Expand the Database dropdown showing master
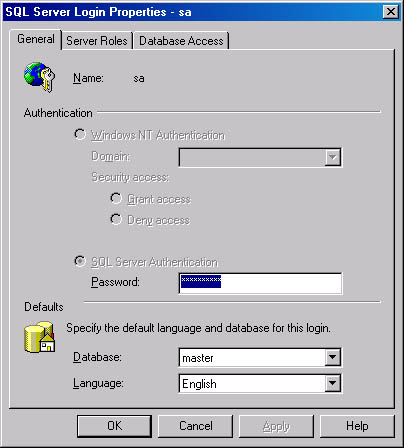This screenshot has width=404, height=448. 333,357
